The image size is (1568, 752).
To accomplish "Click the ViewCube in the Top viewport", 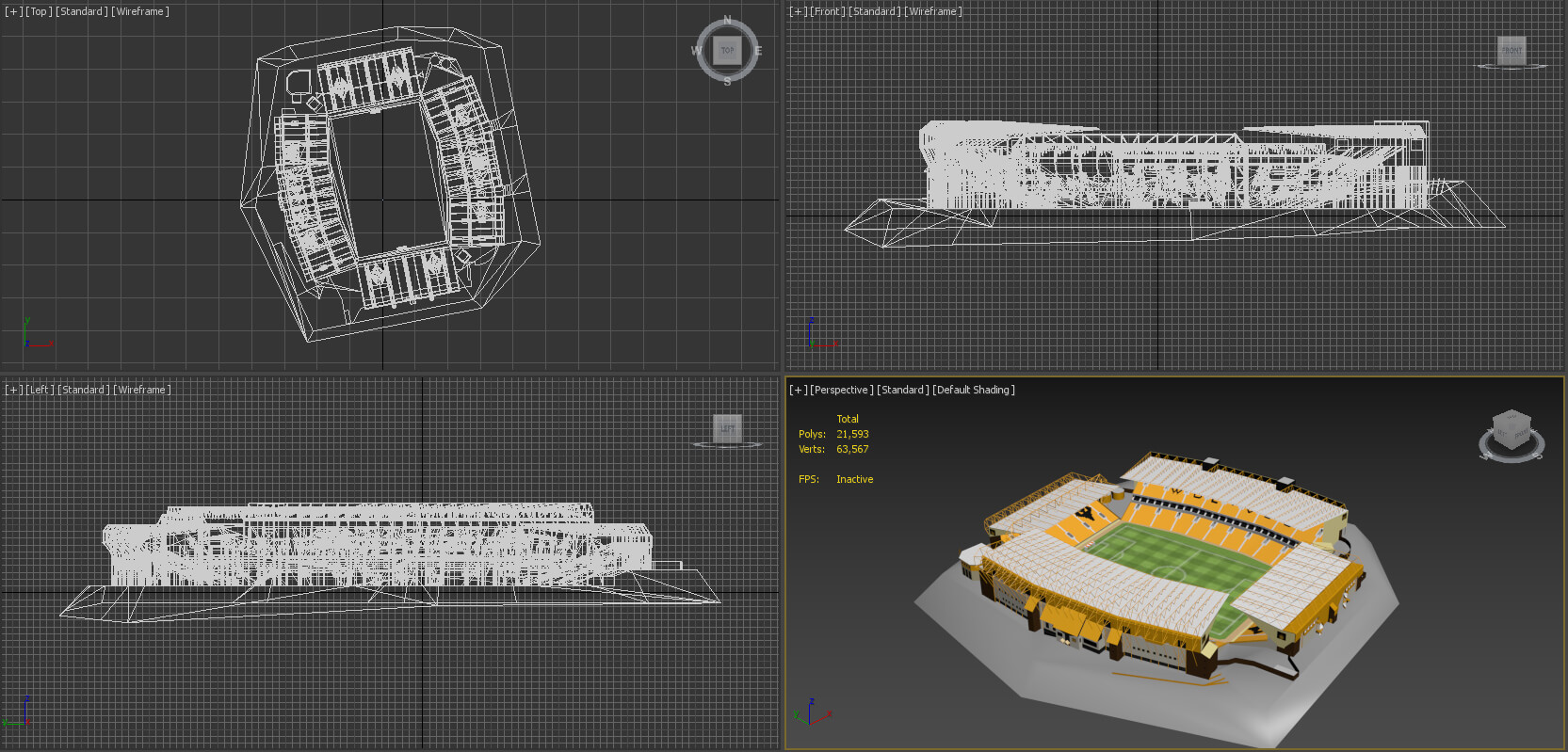I will click(x=727, y=51).
